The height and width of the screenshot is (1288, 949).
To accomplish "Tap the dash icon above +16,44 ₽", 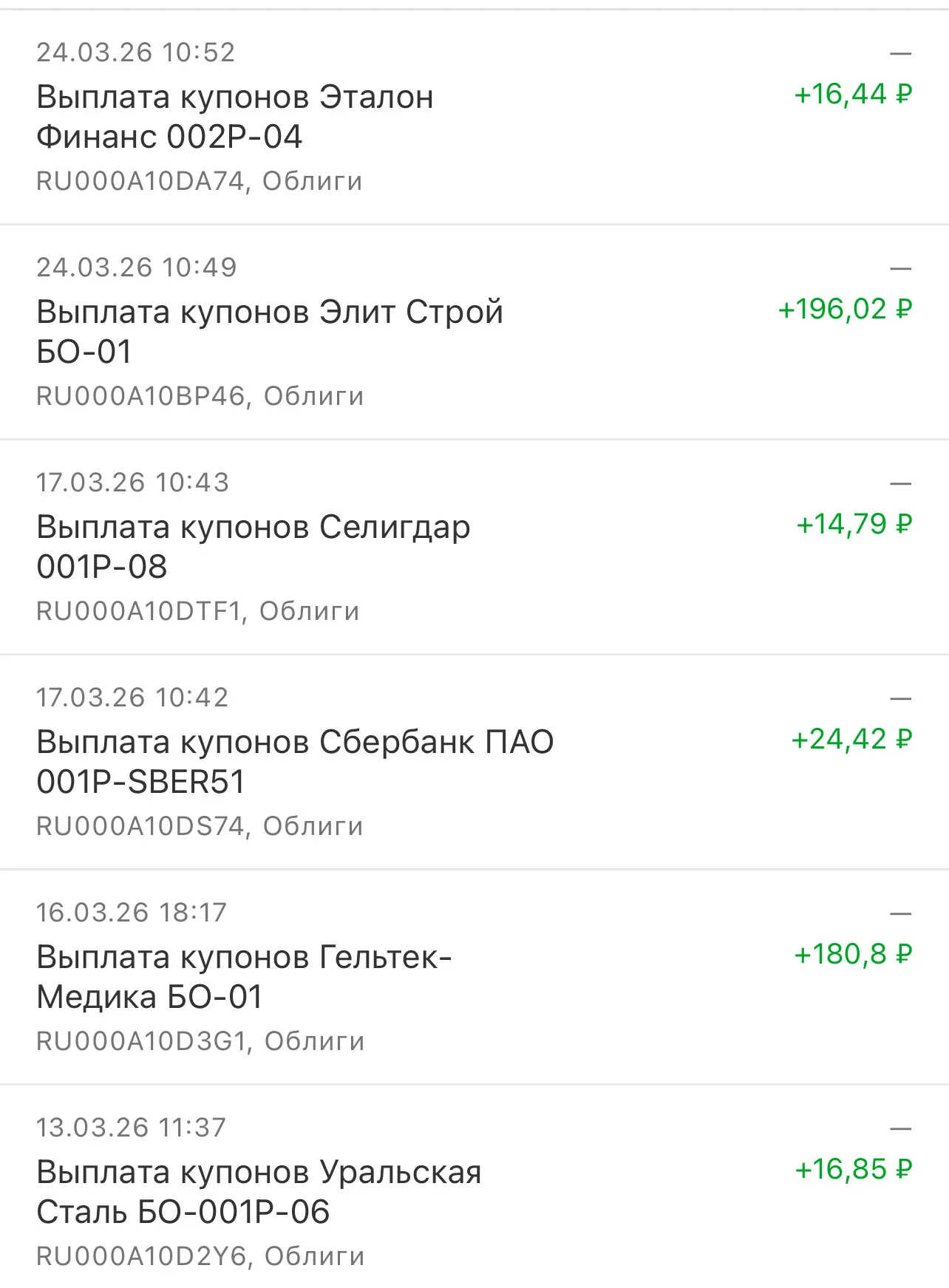I will pos(900,53).
